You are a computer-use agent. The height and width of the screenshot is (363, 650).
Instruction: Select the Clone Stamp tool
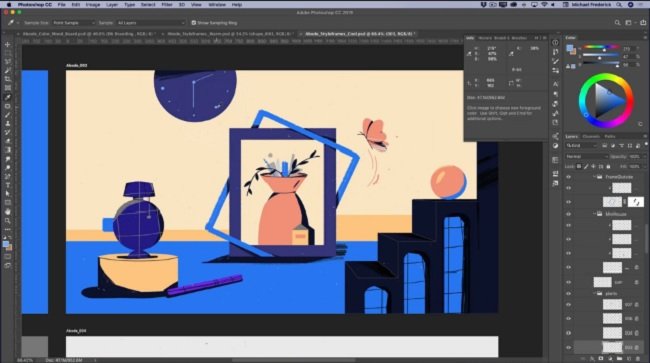pos(8,123)
